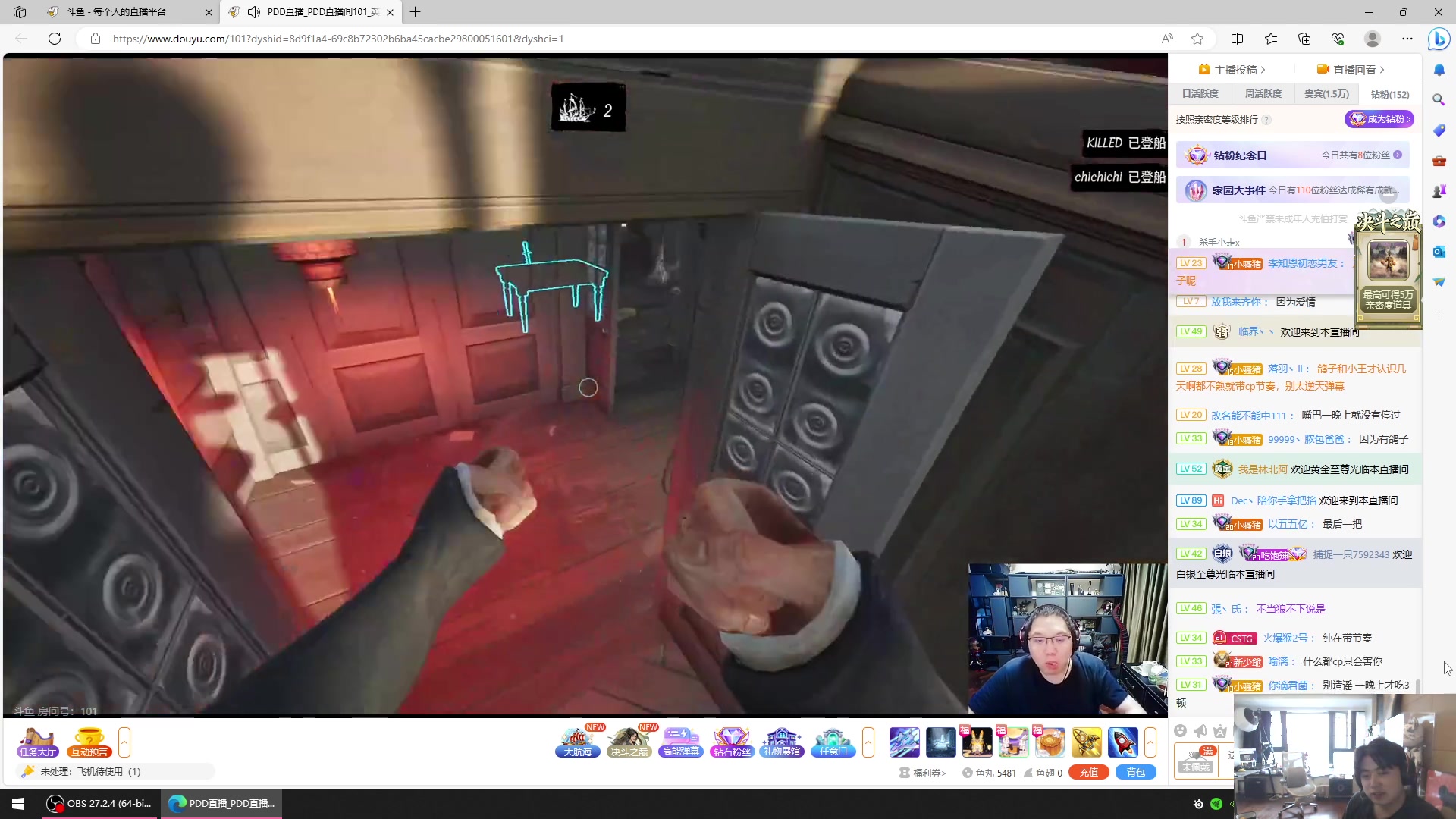The image size is (1456, 819).
Task: Expand the middle activities arrow
Action: point(868,742)
